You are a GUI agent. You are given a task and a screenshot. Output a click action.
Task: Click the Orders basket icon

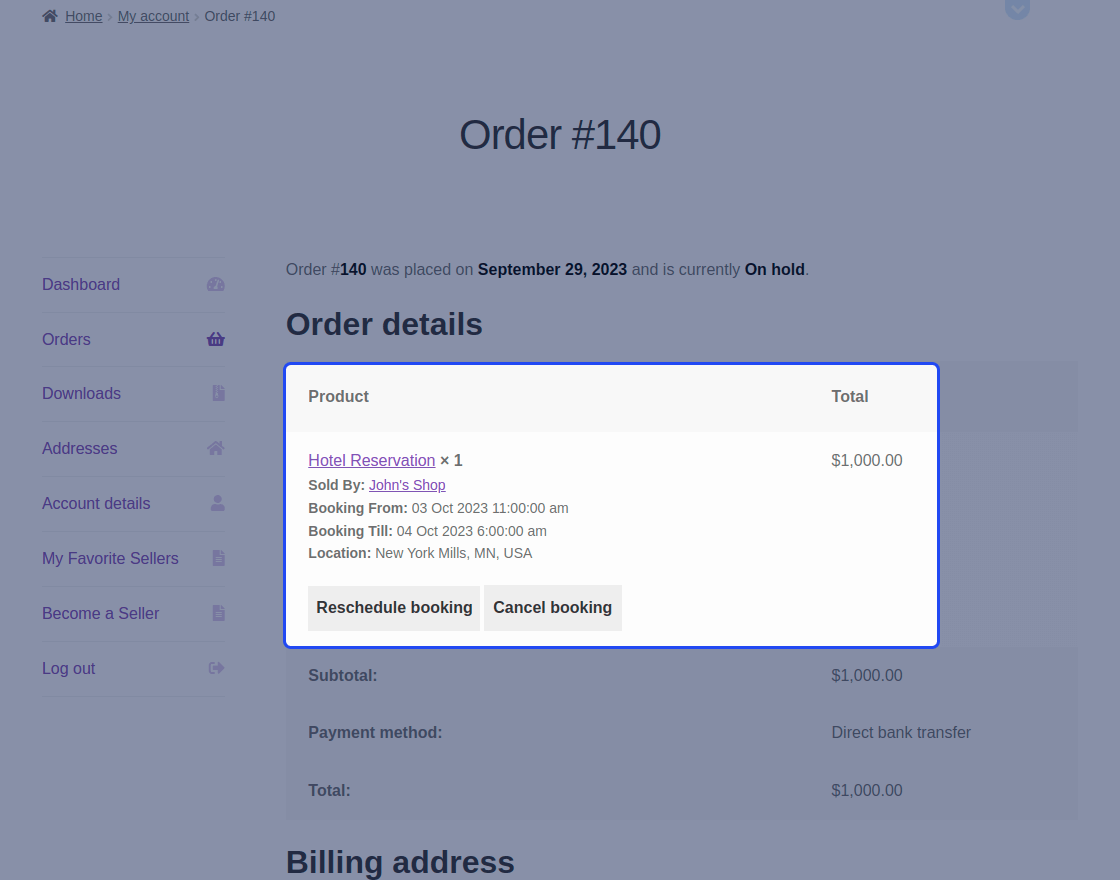(216, 339)
